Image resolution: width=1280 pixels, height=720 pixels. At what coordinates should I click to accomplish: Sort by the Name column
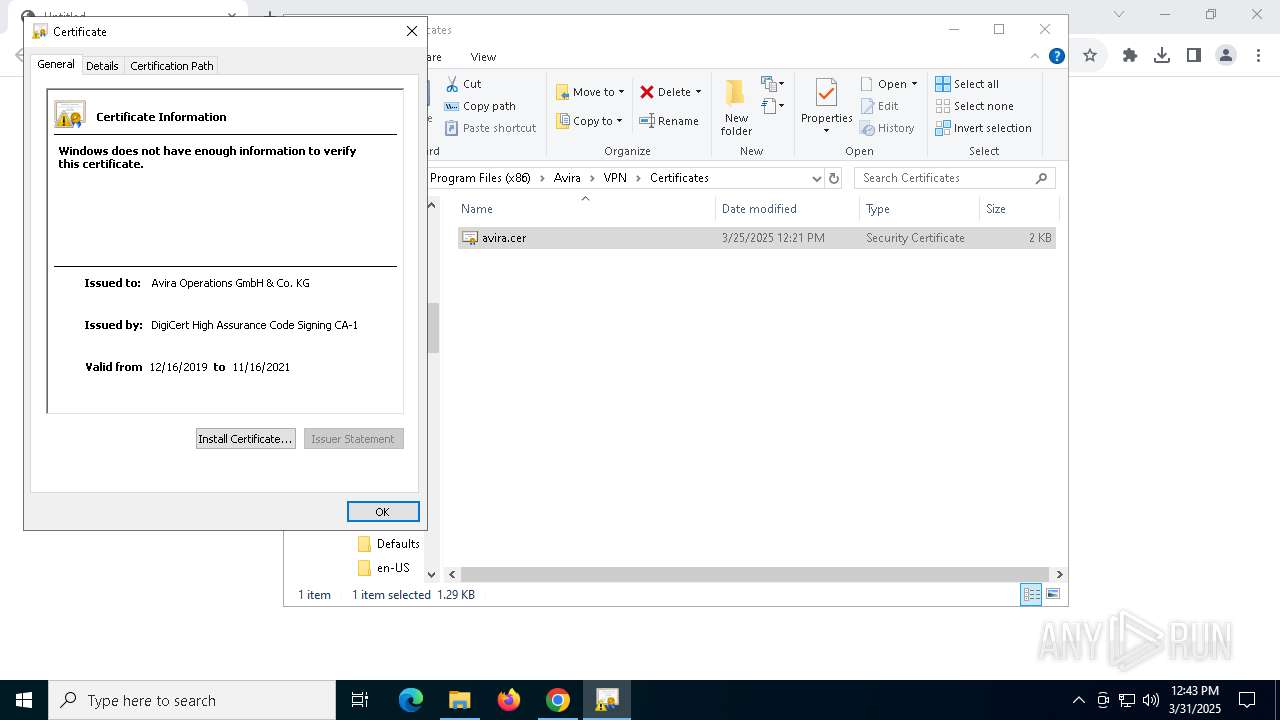pos(585,209)
